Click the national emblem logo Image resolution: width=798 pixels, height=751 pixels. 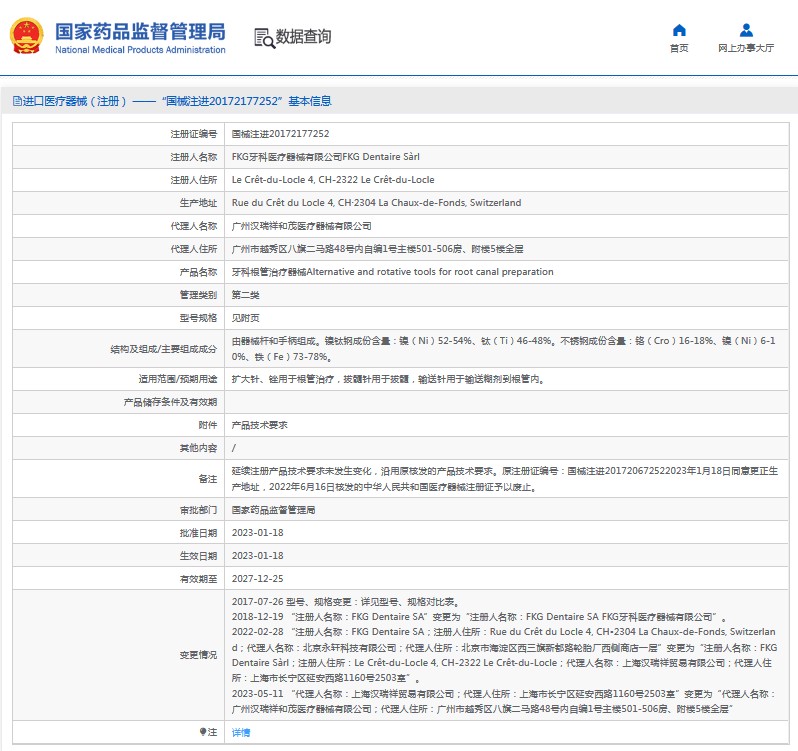[26, 36]
